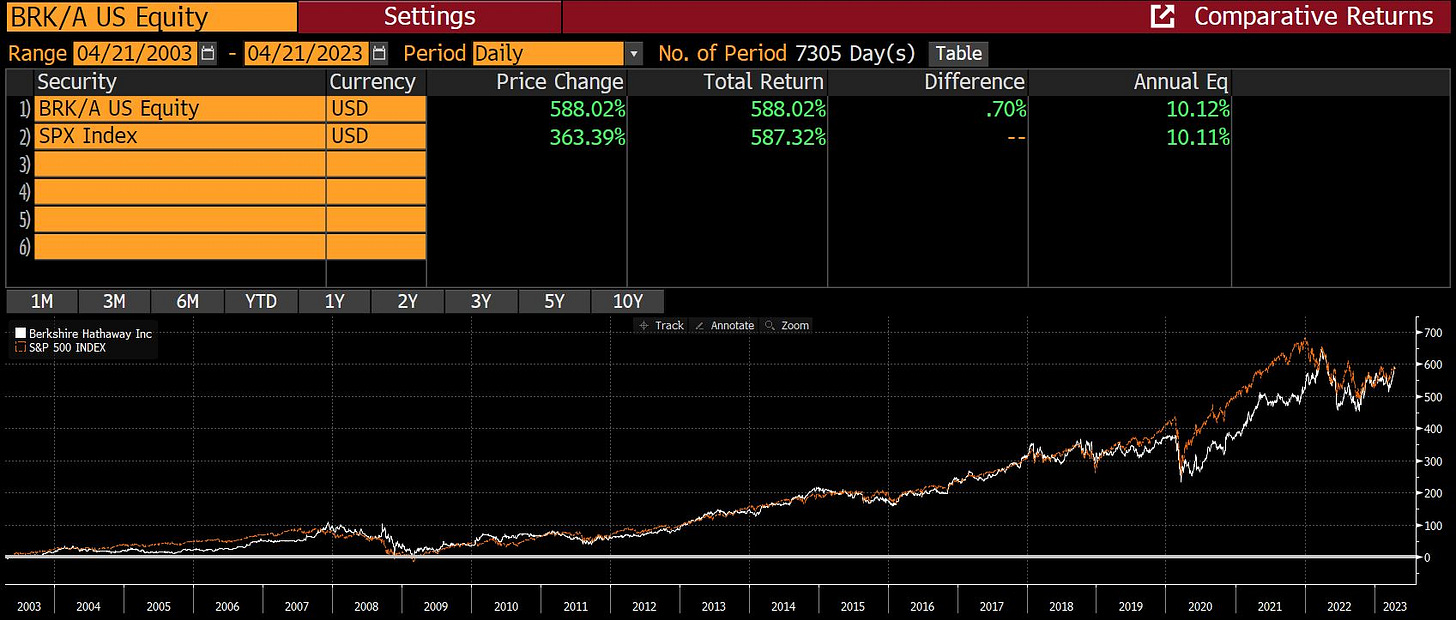Switch chart to 10Y range
Image resolution: width=1456 pixels, height=620 pixels.
(627, 301)
